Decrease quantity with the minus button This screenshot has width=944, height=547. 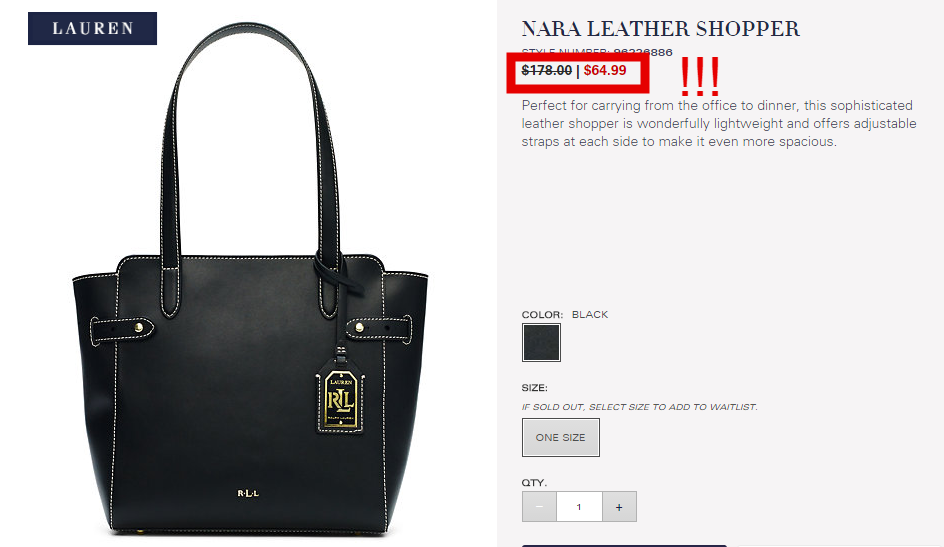click(539, 507)
